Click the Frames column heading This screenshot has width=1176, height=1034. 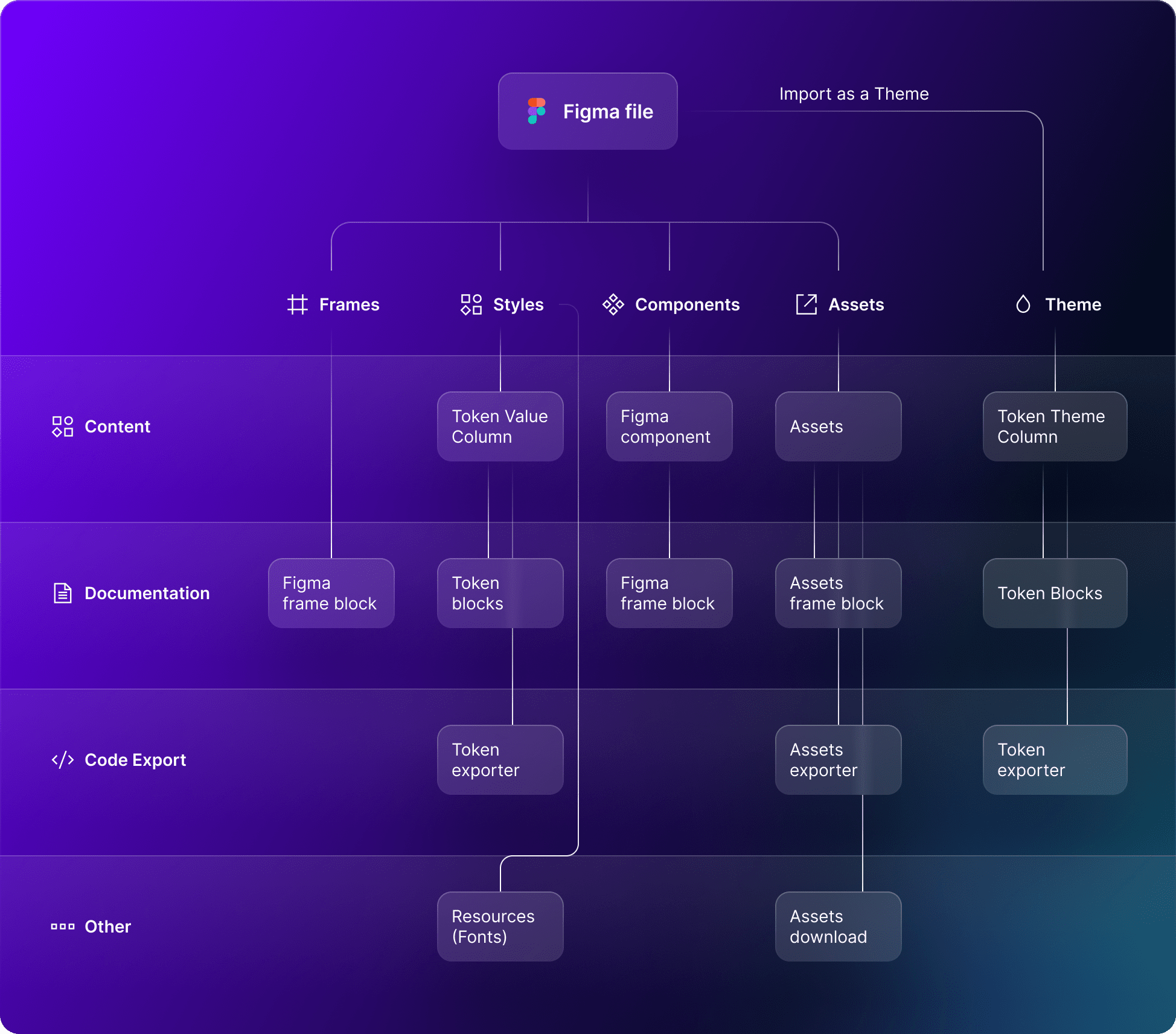[350, 304]
